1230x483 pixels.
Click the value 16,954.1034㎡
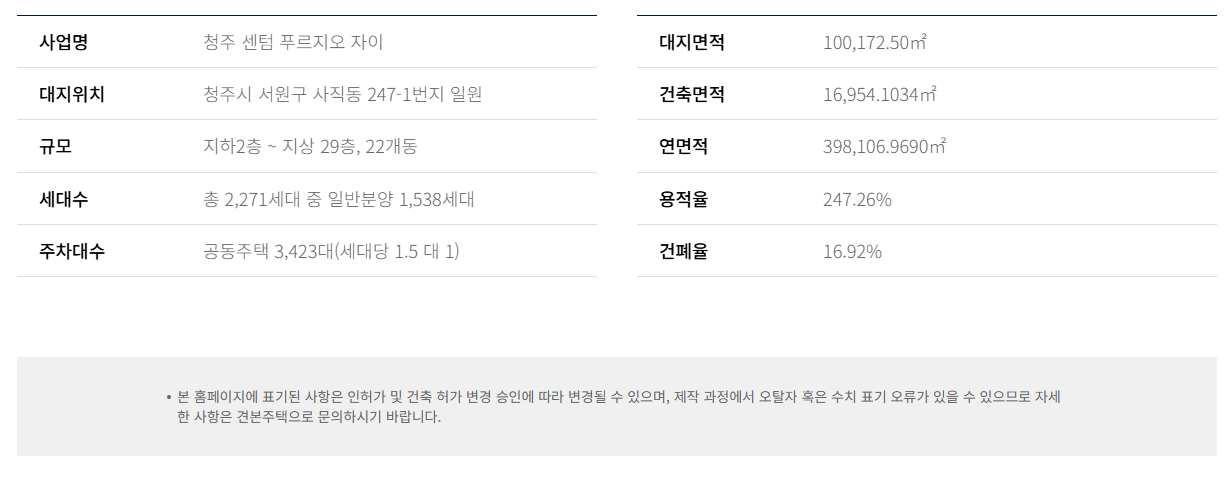pyautogui.click(x=880, y=94)
